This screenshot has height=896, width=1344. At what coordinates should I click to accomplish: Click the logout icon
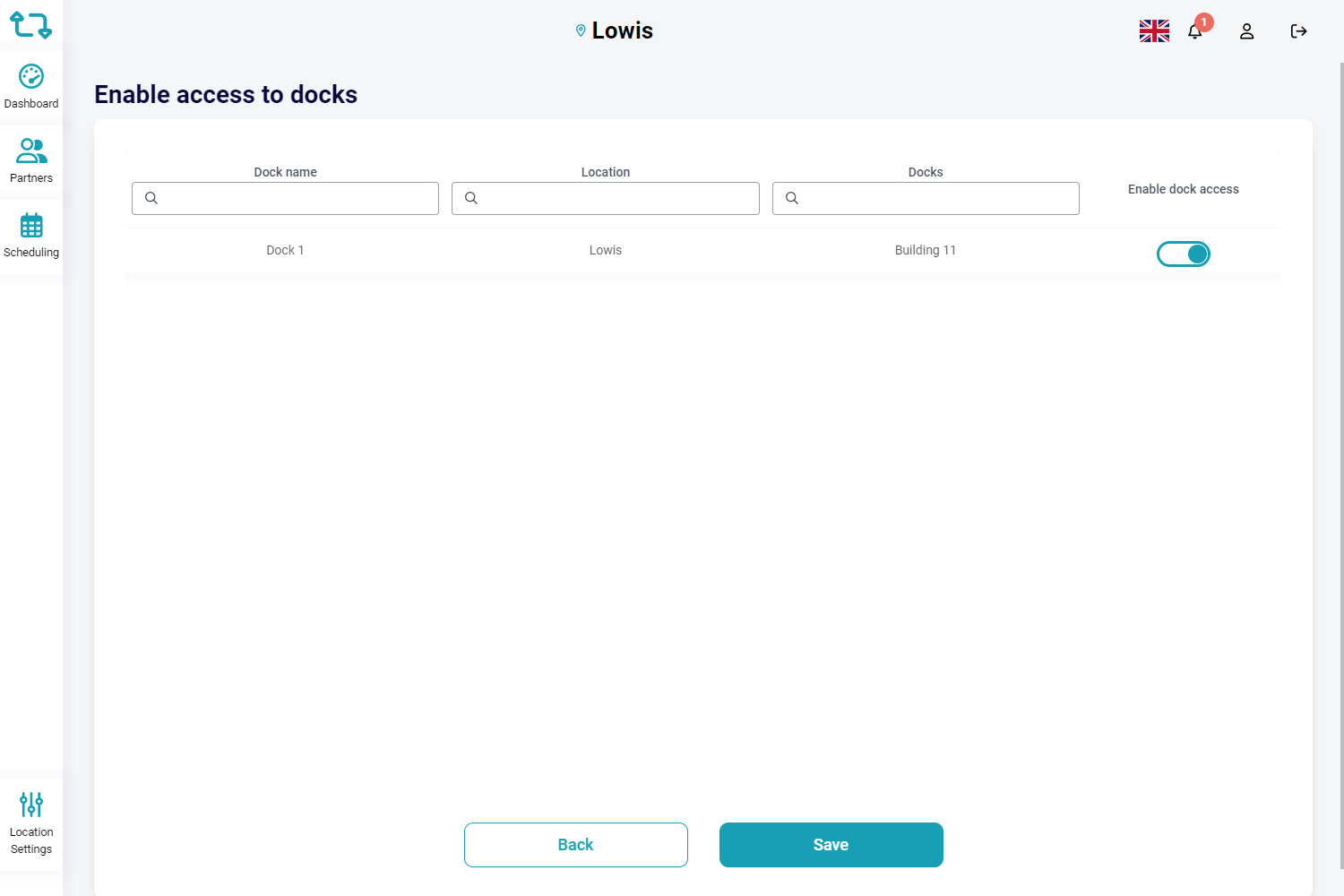tap(1298, 31)
